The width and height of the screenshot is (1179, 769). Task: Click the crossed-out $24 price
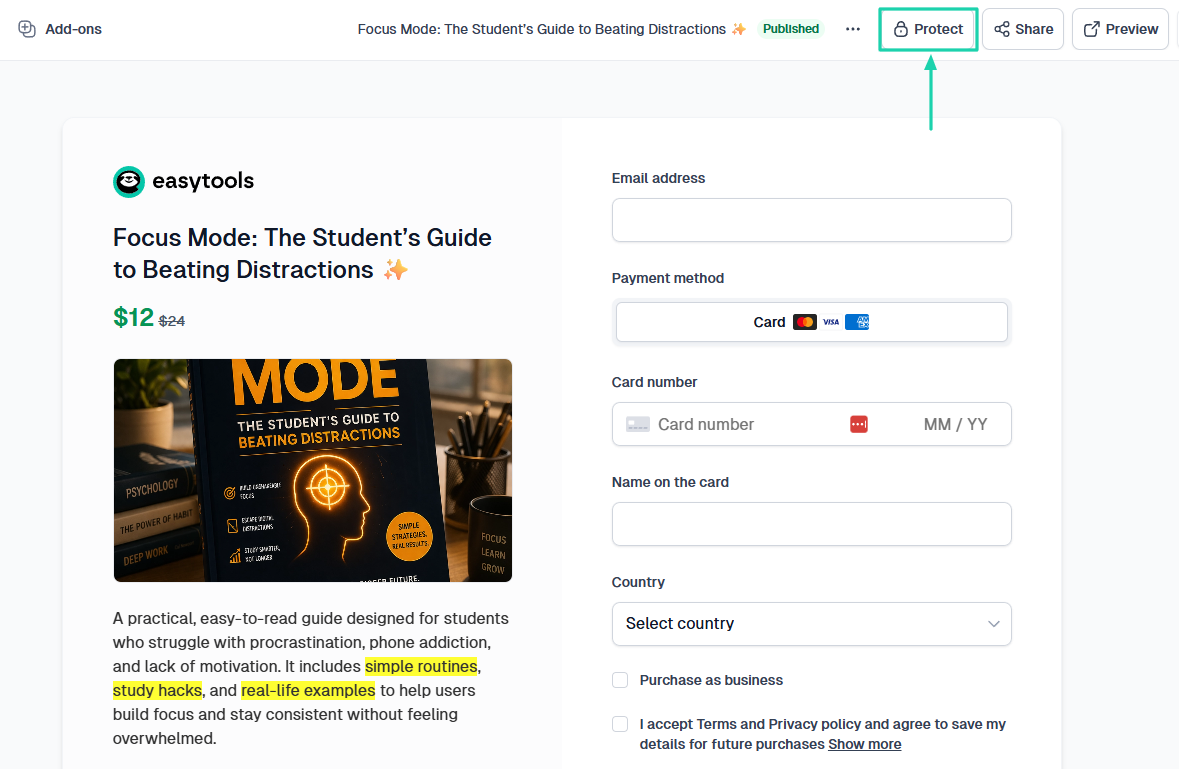(x=172, y=321)
